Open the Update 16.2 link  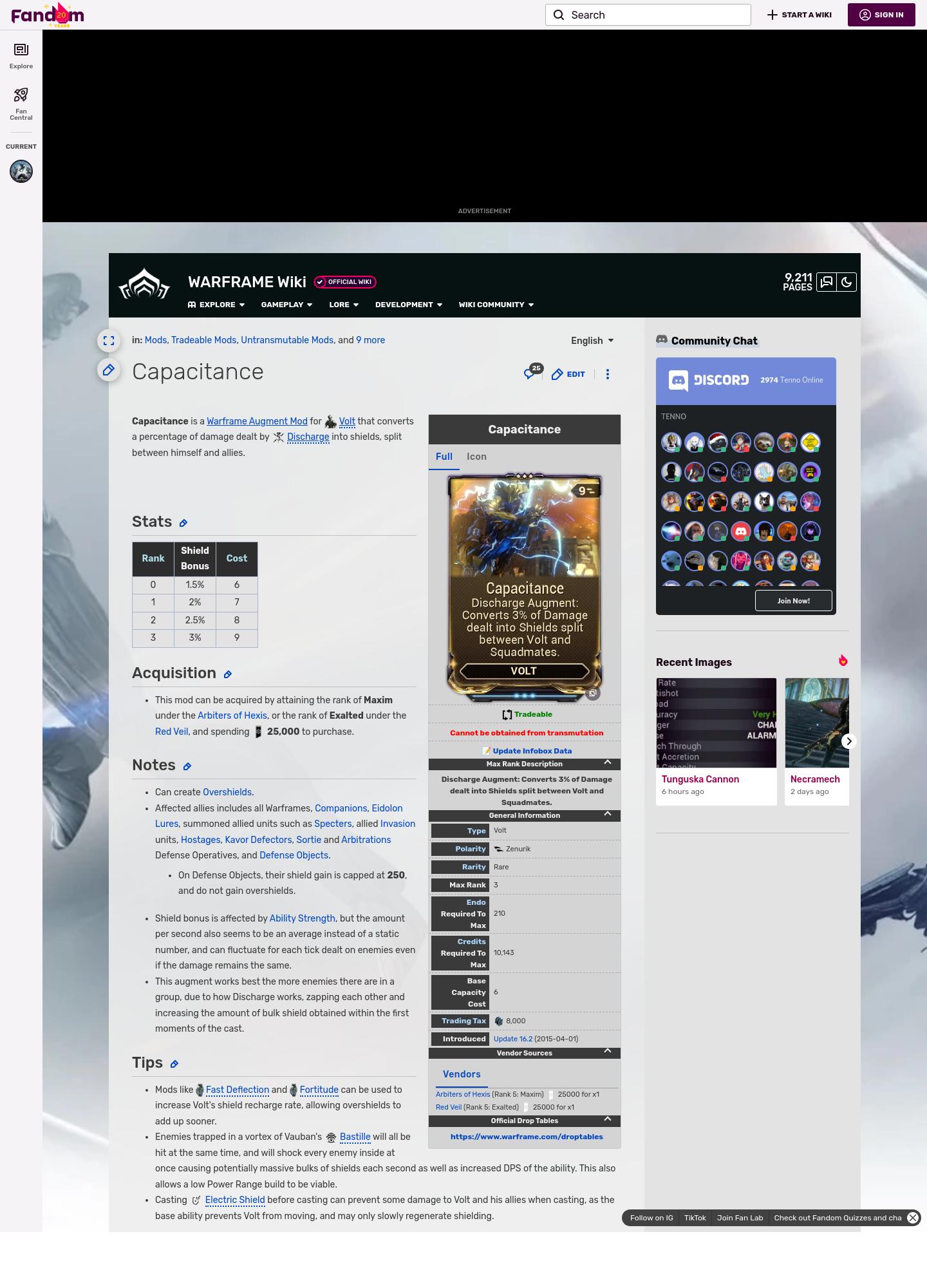[513, 1039]
